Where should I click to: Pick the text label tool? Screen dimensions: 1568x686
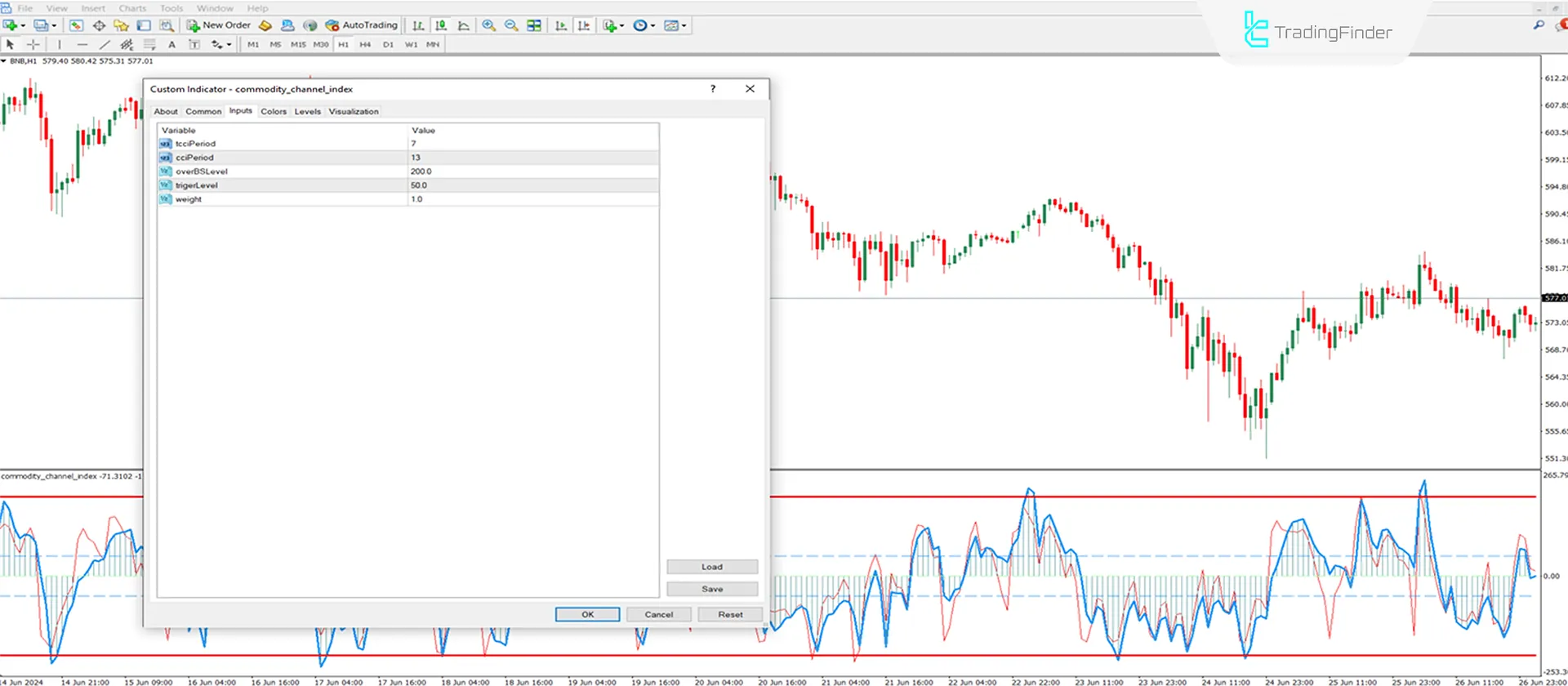(x=171, y=45)
